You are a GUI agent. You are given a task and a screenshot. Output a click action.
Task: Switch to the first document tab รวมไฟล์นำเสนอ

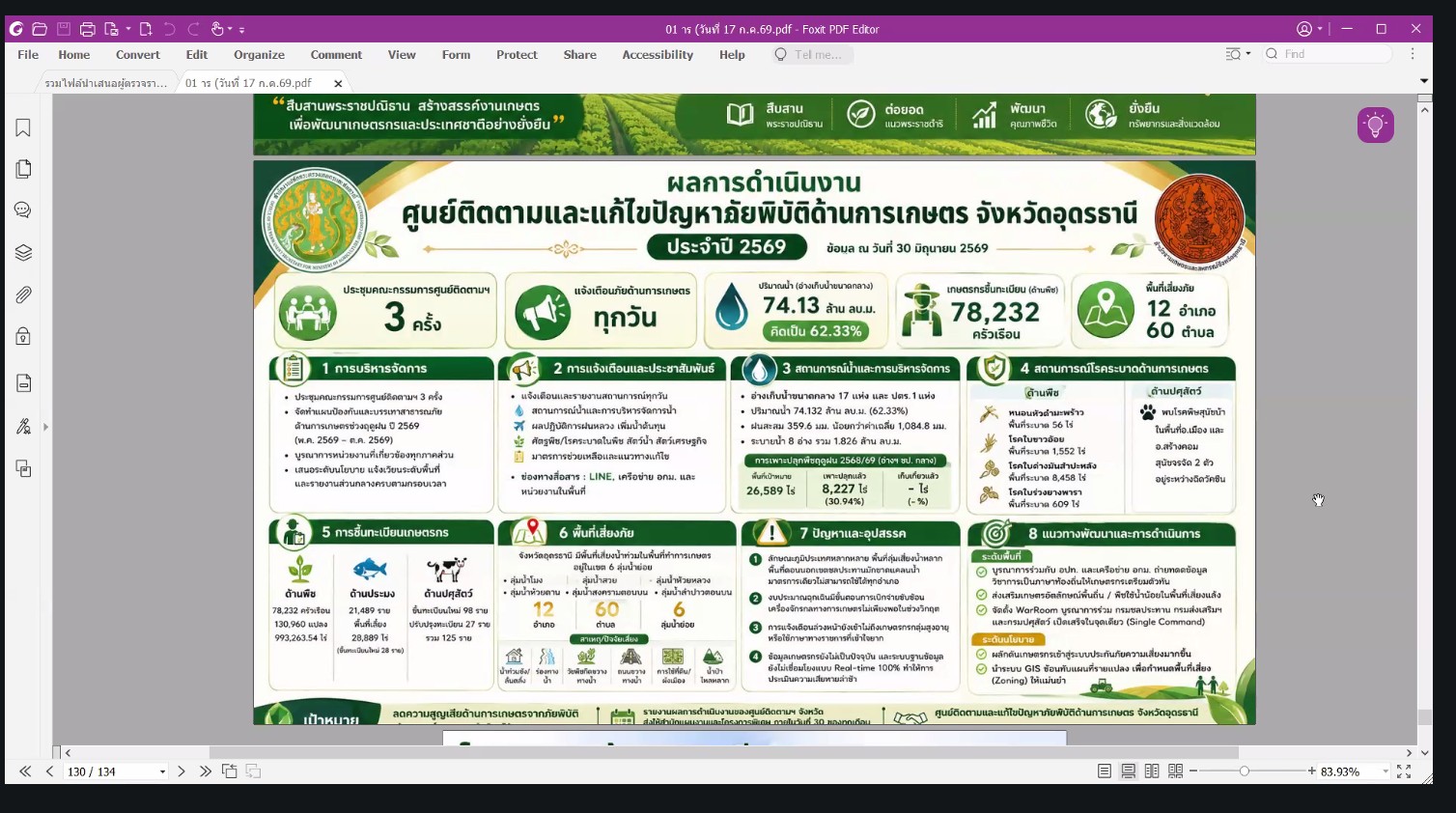tap(106, 83)
